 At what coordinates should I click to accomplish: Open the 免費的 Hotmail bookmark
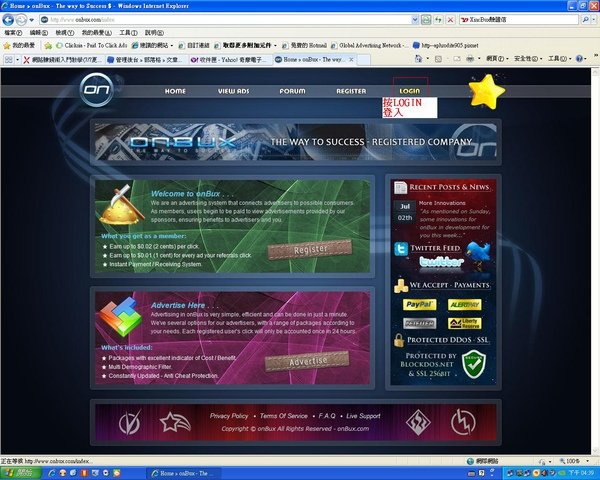click(x=305, y=46)
